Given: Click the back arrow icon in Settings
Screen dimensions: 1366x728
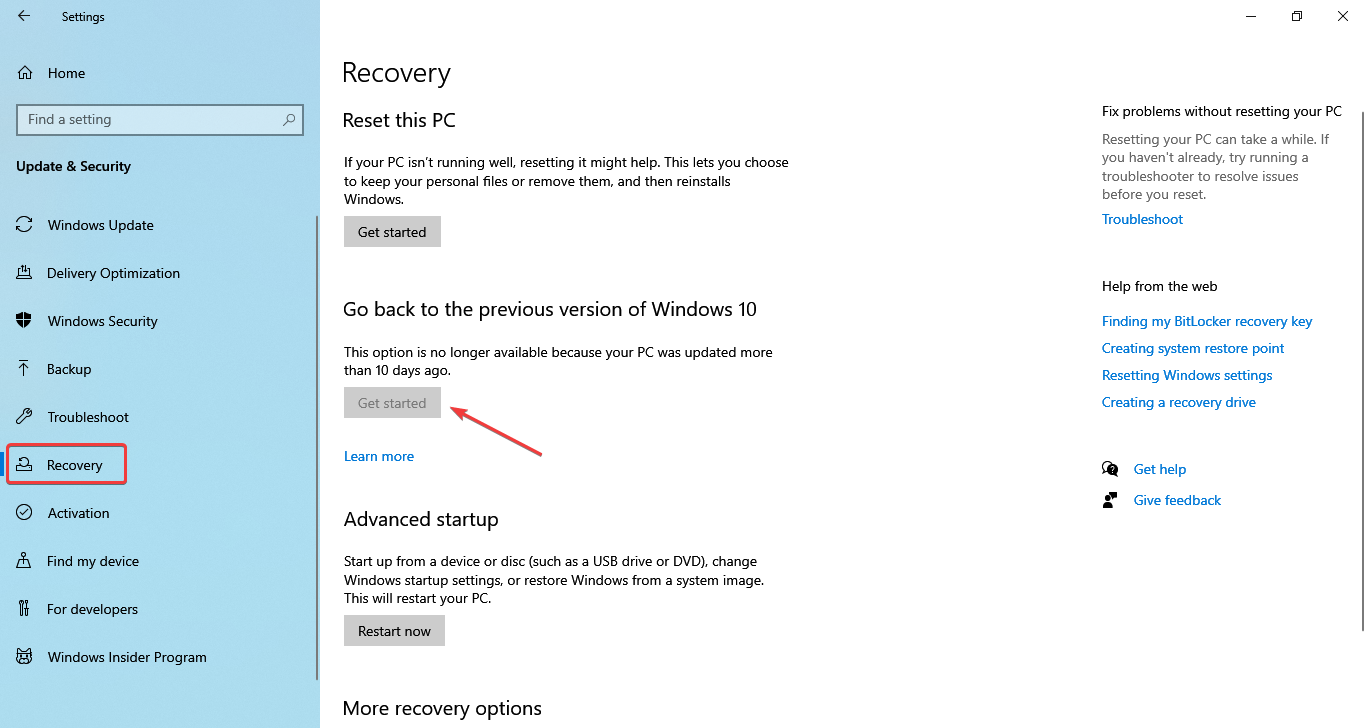Looking at the screenshot, I should pyautogui.click(x=24, y=16).
